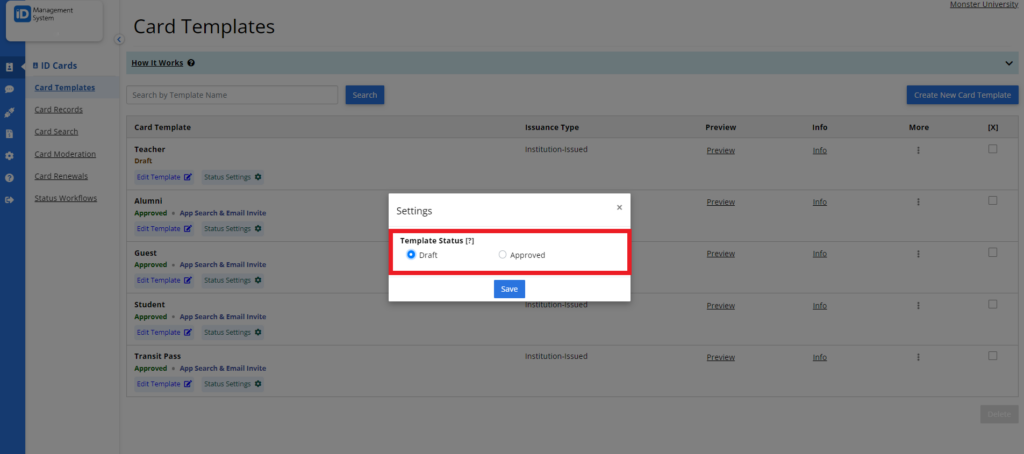Select the Draft radio button

pos(411,255)
